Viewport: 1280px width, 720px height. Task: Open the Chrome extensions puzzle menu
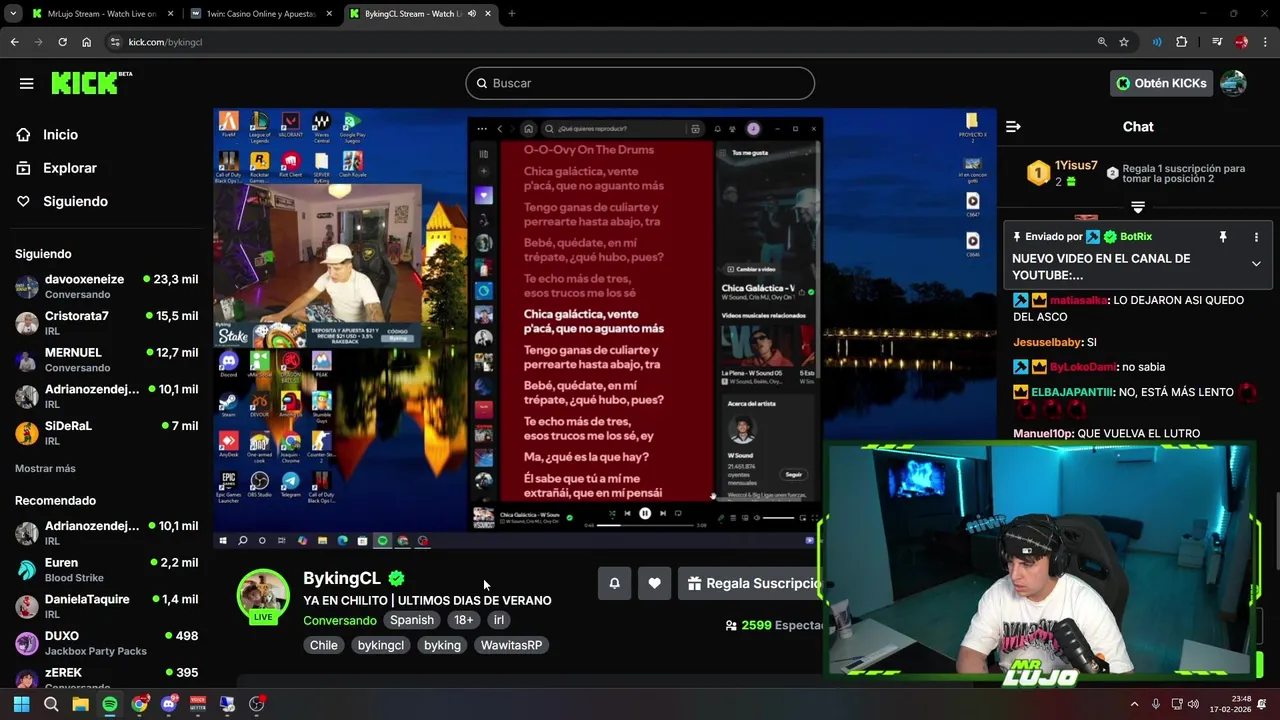point(1182,42)
